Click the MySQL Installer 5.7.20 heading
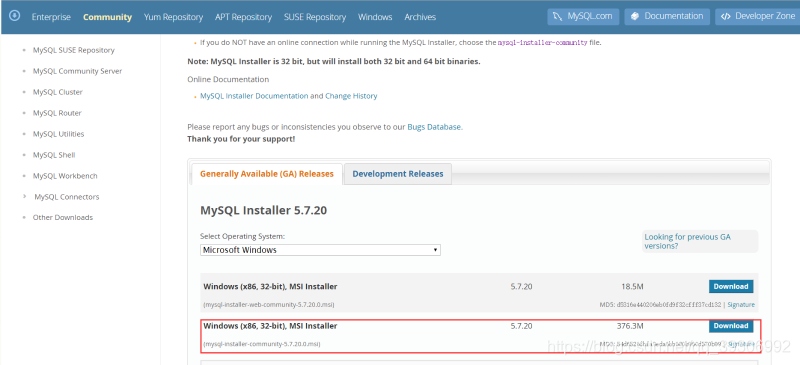The image size is (800, 365). click(263, 210)
